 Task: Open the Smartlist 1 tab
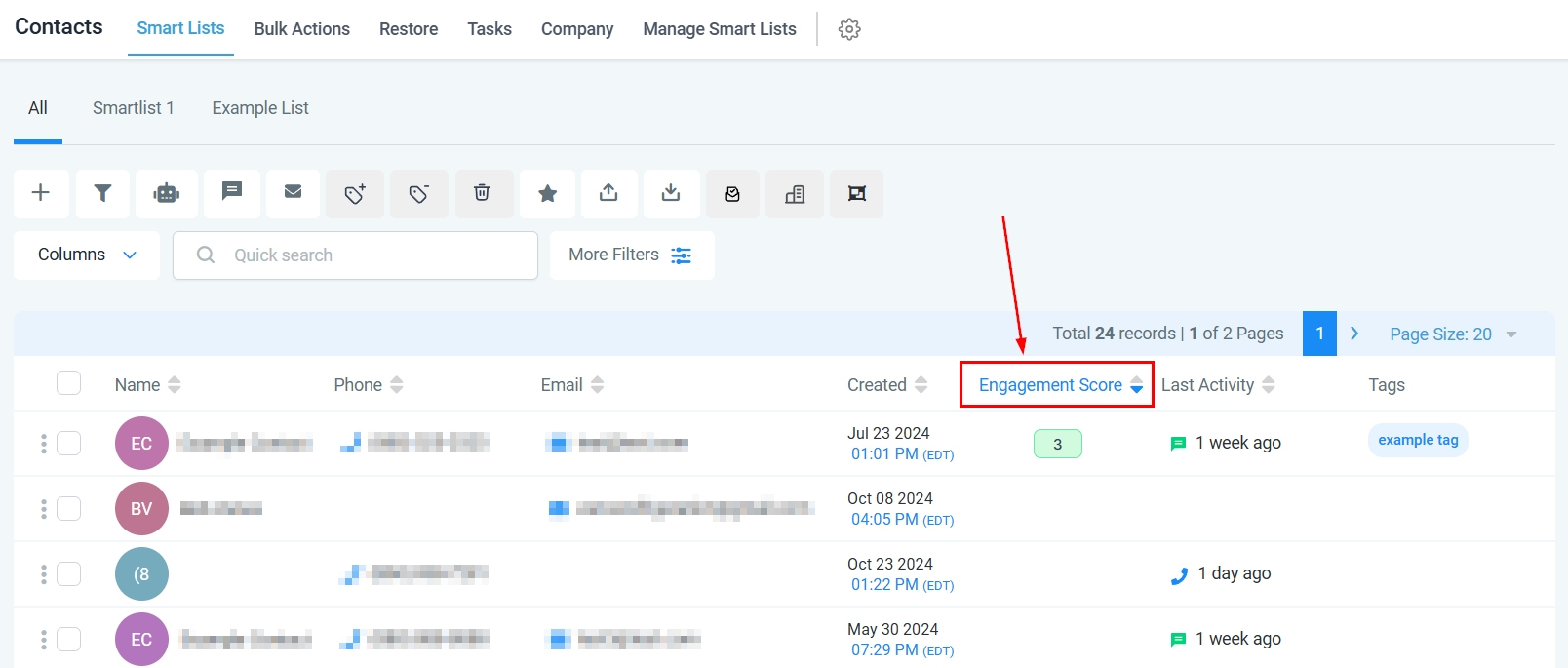(x=134, y=108)
